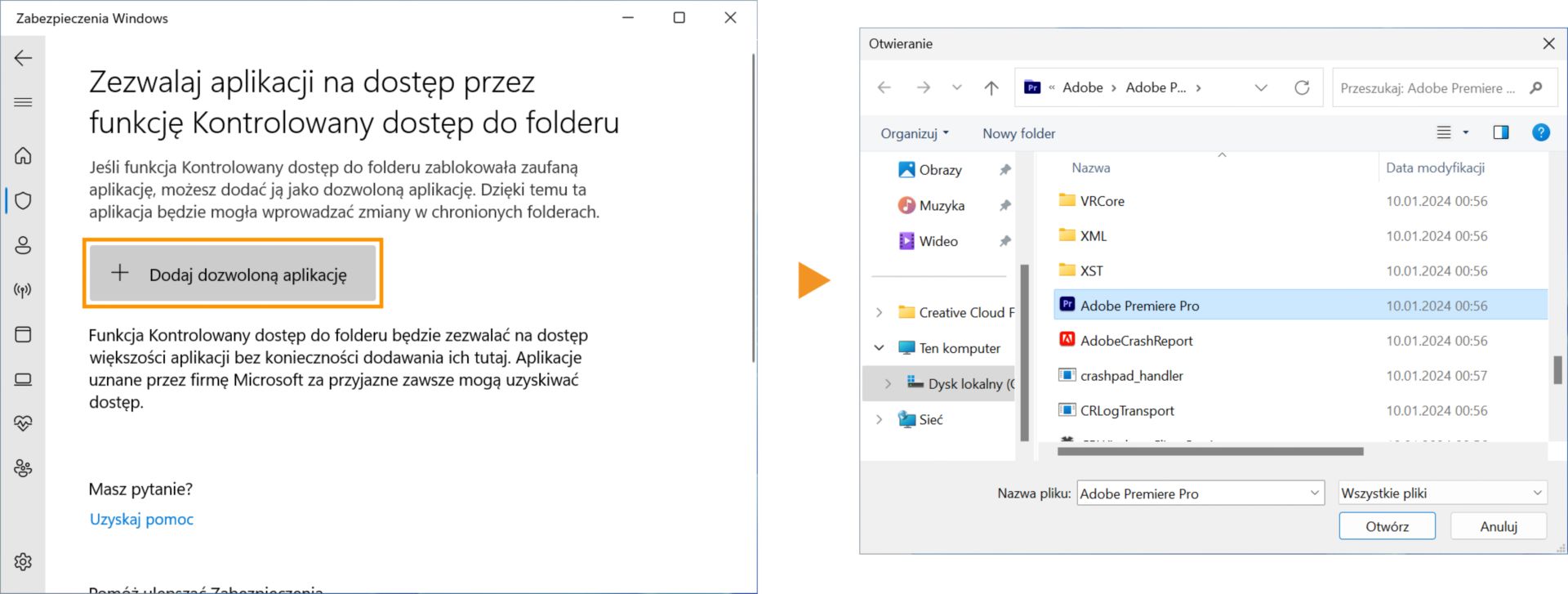Open Device security laptop icon
Screen dimensions: 1568x594
coord(23,379)
